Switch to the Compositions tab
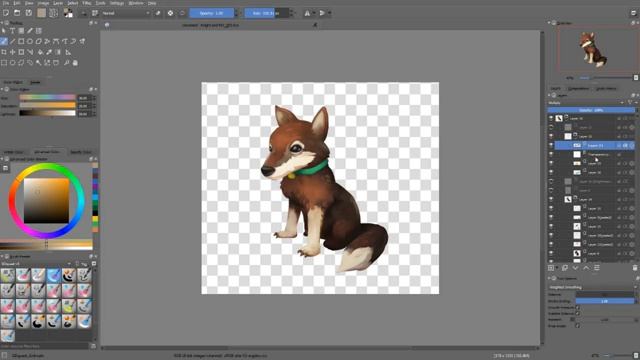This screenshot has height=360, width=640. tap(578, 88)
